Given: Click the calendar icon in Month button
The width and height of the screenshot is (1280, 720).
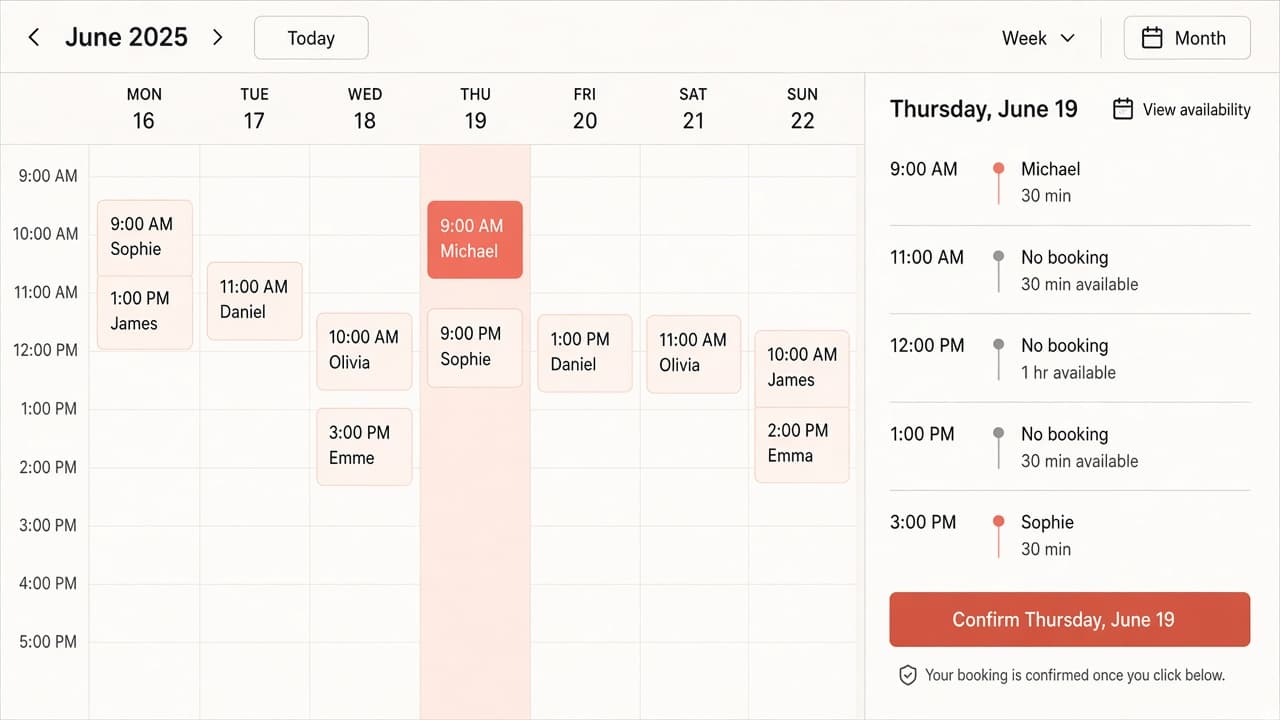Looking at the screenshot, I should [x=1152, y=38].
